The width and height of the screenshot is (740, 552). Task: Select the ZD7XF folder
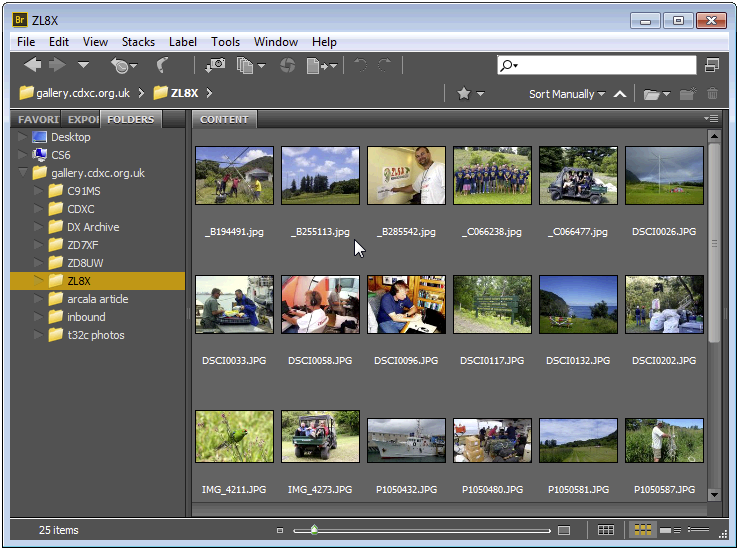click(83, 245)
